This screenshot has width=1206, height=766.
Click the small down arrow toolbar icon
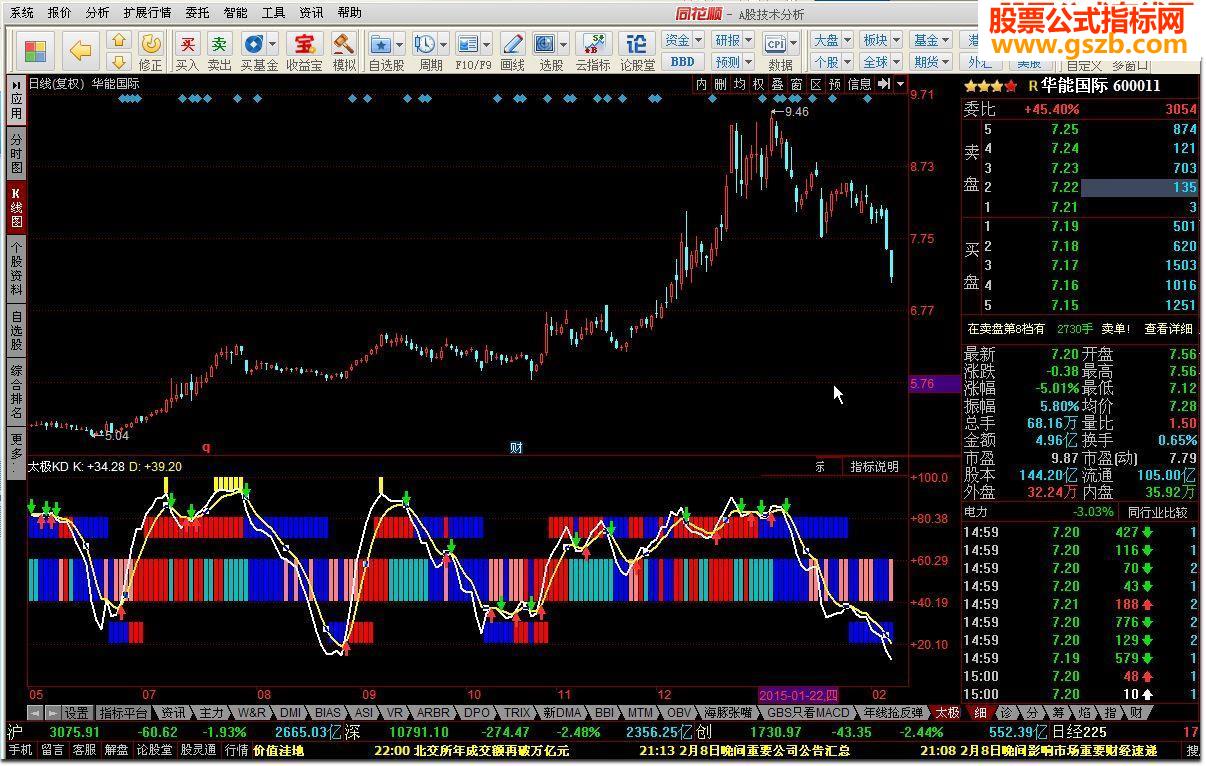point(119,62)
